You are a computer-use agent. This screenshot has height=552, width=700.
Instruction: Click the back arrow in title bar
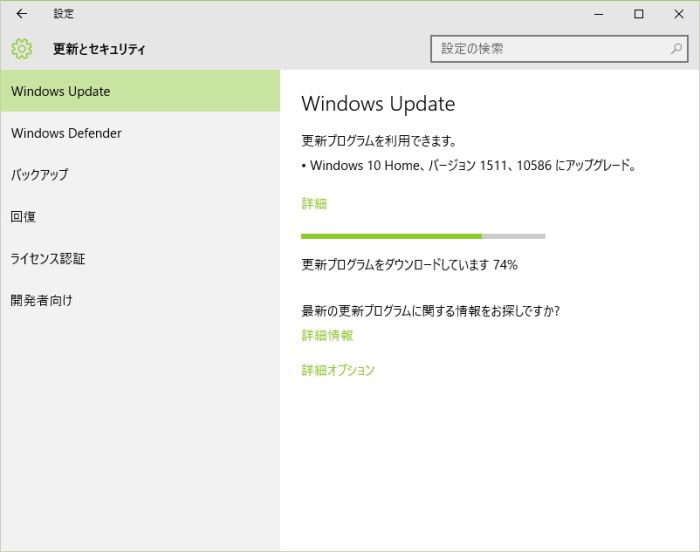pyautogui.click(x=22, y=14)
